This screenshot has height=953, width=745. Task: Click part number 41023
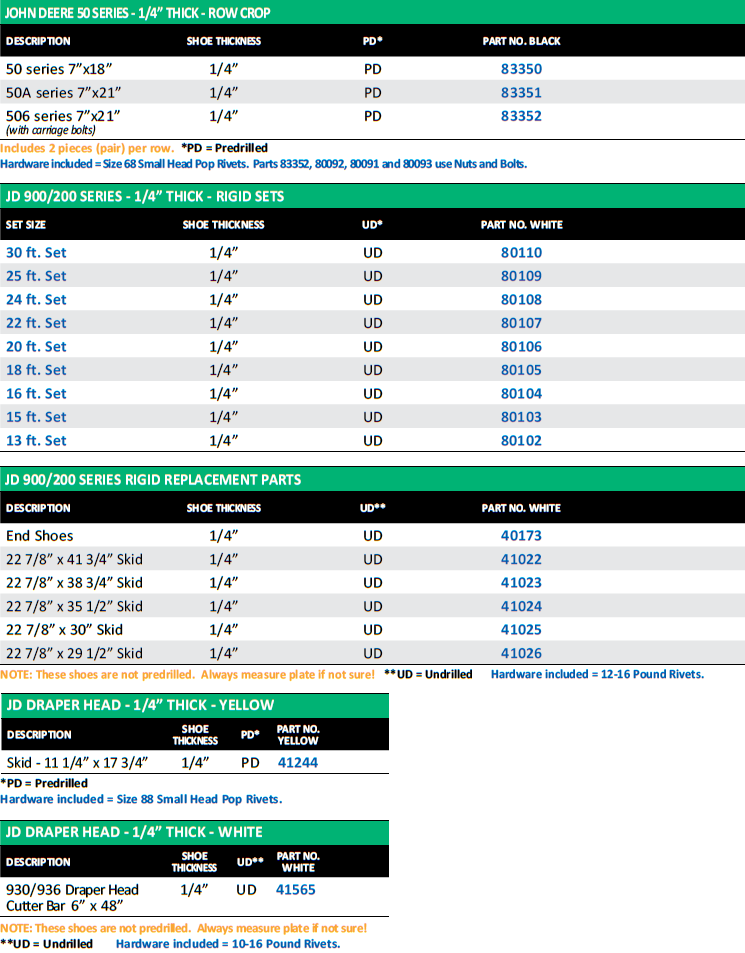(521, 582)
